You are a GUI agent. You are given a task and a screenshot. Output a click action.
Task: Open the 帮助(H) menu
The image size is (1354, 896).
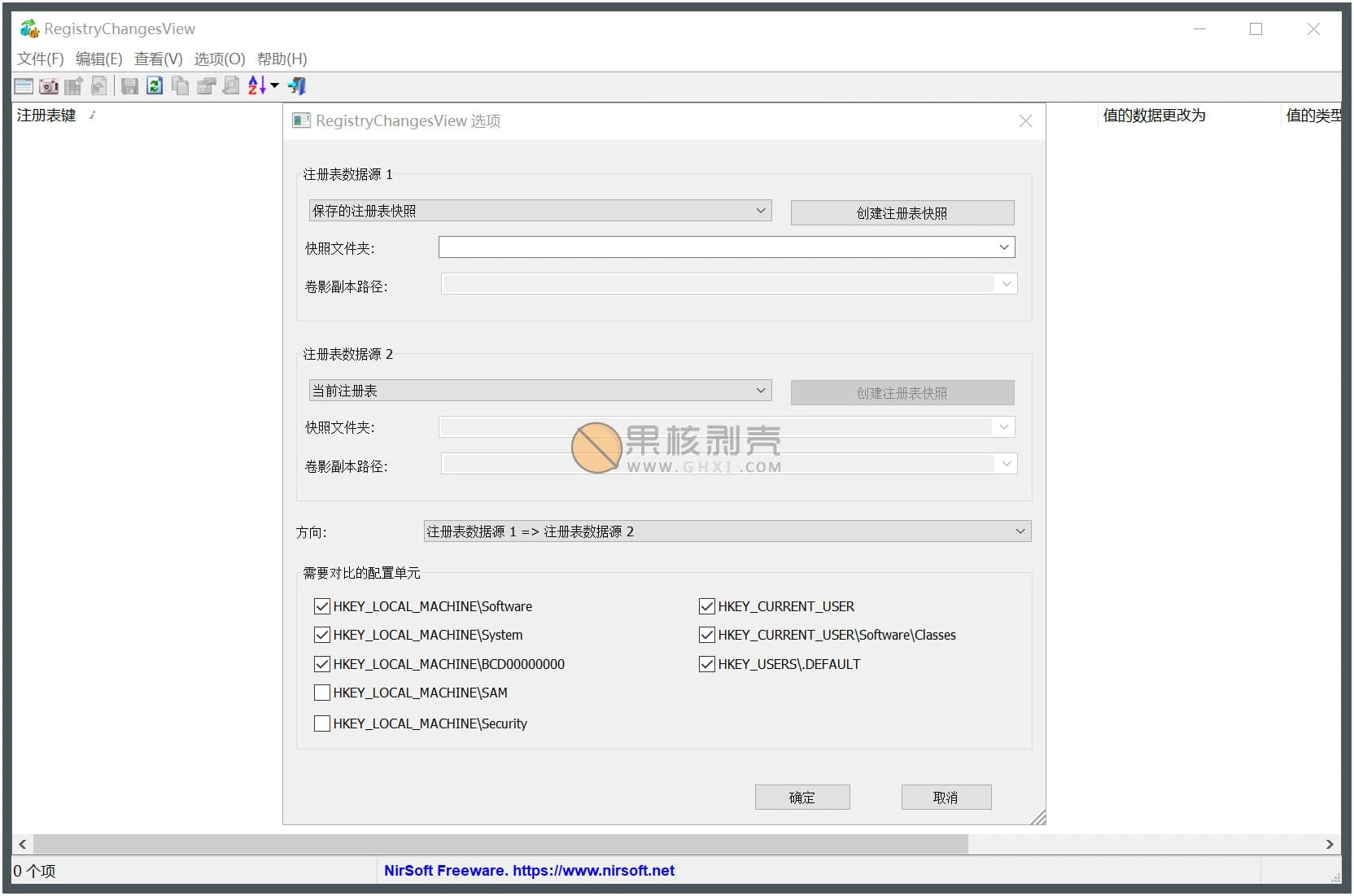pyautogui.click(x=282, y=59)
